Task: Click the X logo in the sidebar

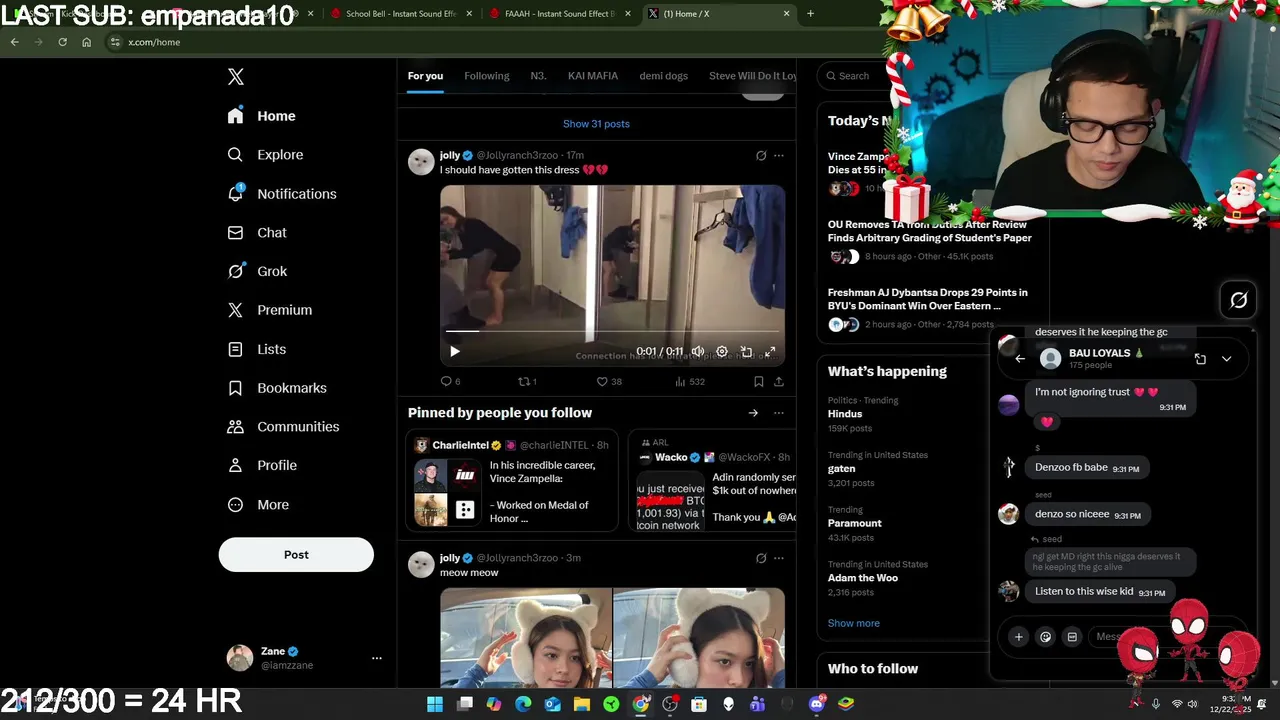Action: tap(235, 77)
